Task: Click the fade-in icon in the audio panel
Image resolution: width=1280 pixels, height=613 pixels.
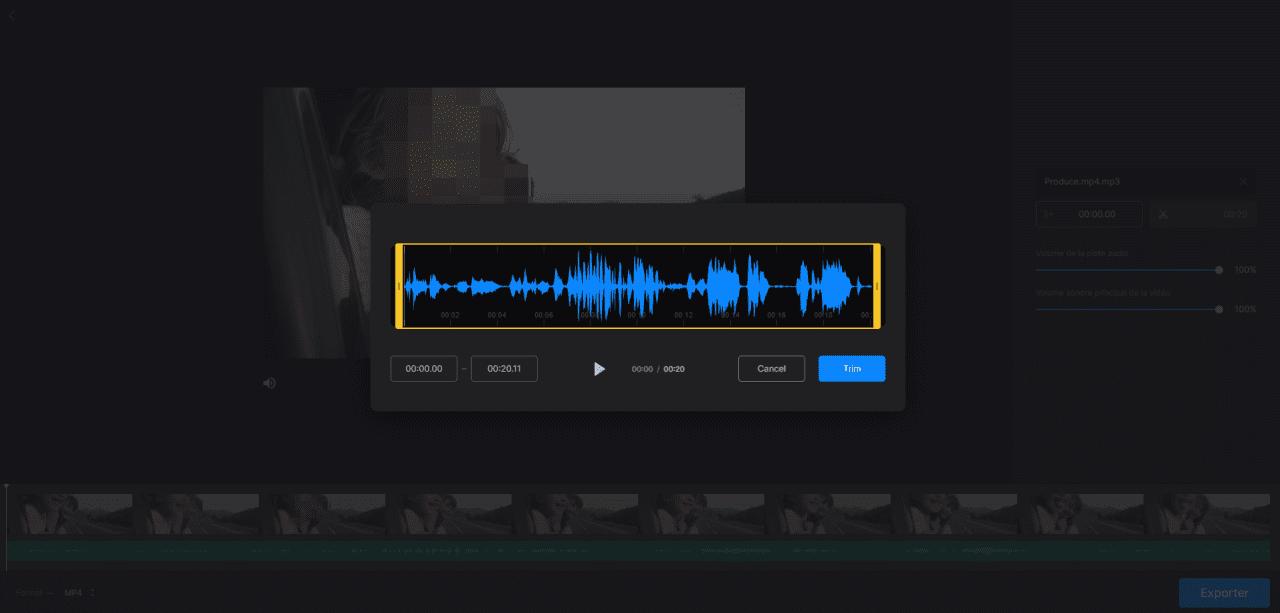Action: tap(1046, 214)
